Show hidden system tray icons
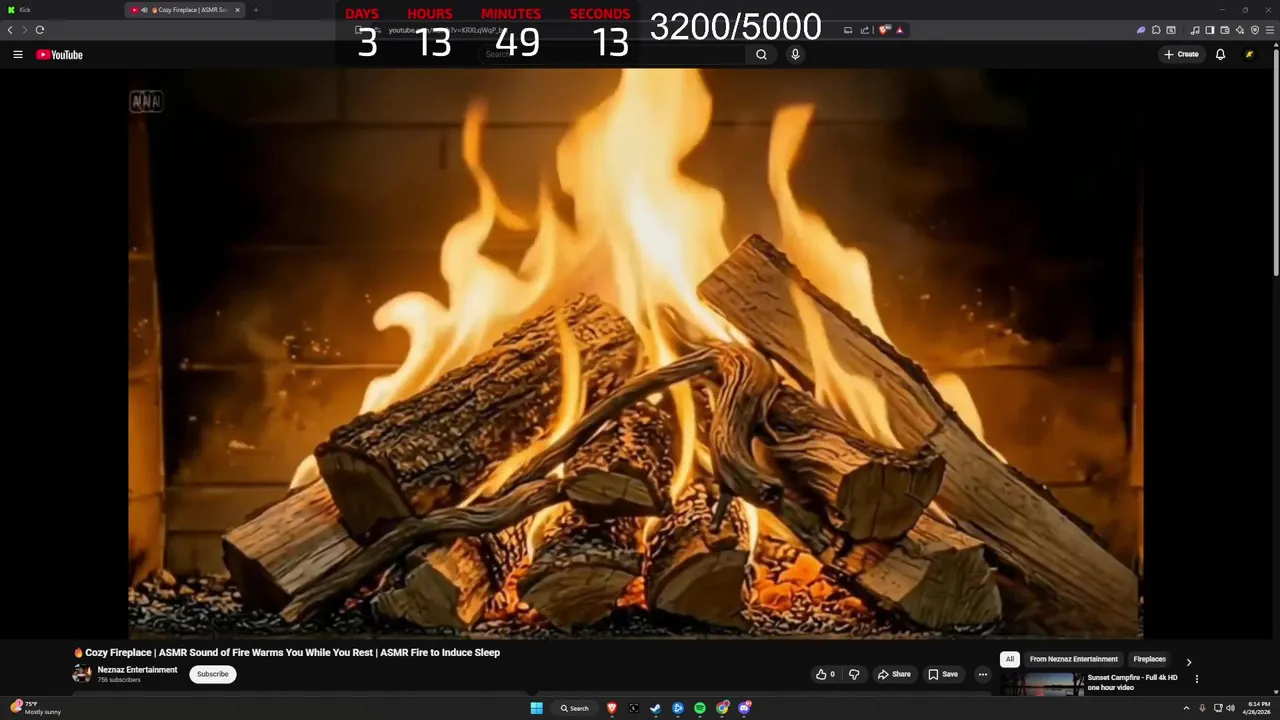The width and height of the screenshot is (1280, 720). pyautogui.click(x=1186, y=708)
